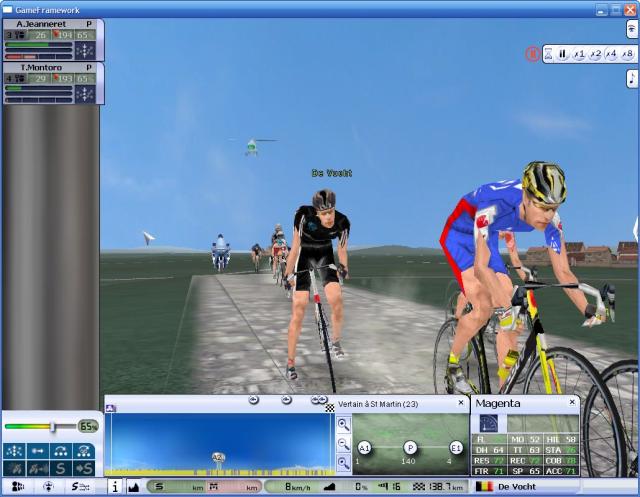
Task: Click the P peloton marker on minimap
Action: click(x=410, y=448)
